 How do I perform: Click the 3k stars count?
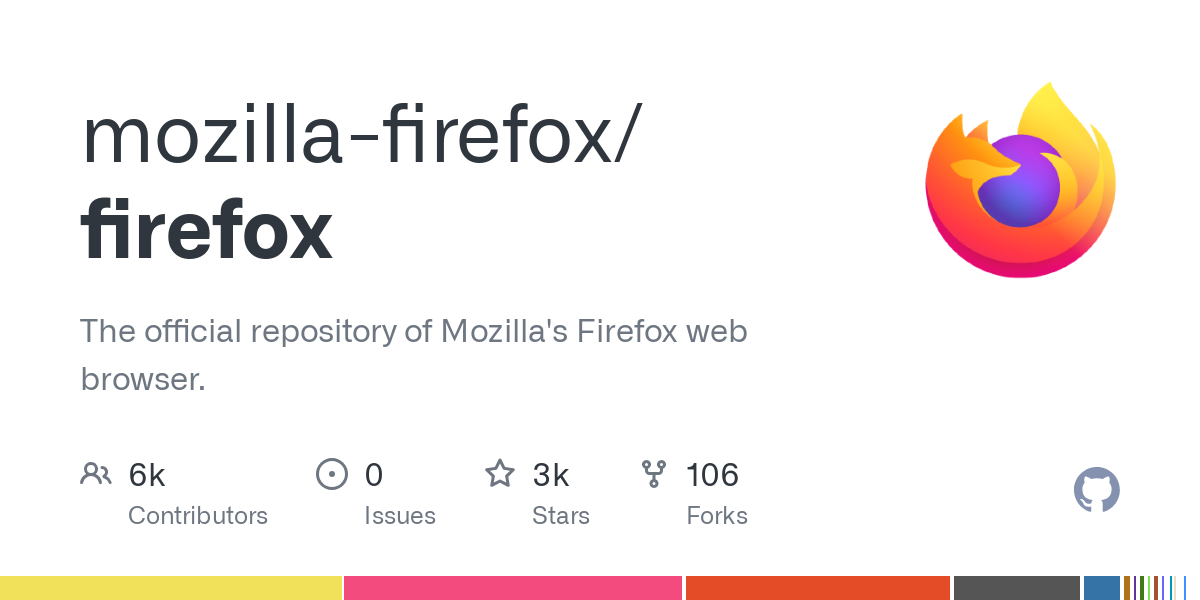(551, 475)
